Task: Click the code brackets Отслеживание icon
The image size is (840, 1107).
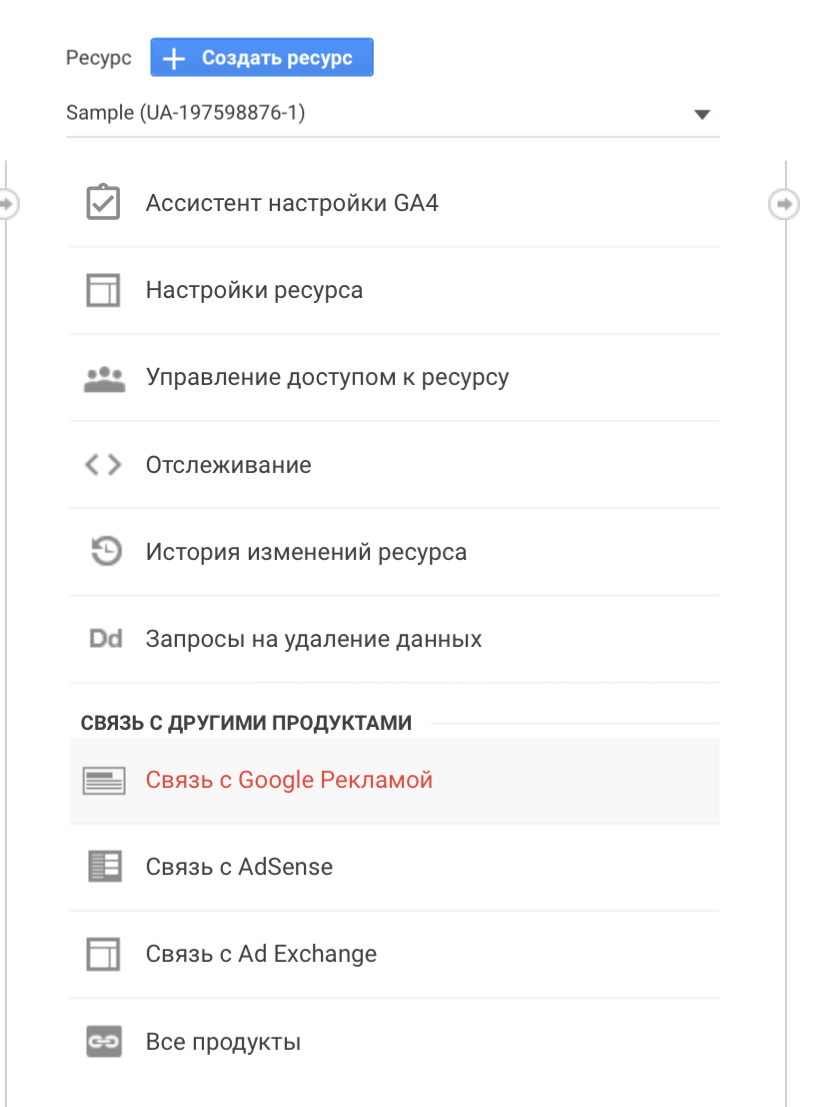Action: [103, 465]
